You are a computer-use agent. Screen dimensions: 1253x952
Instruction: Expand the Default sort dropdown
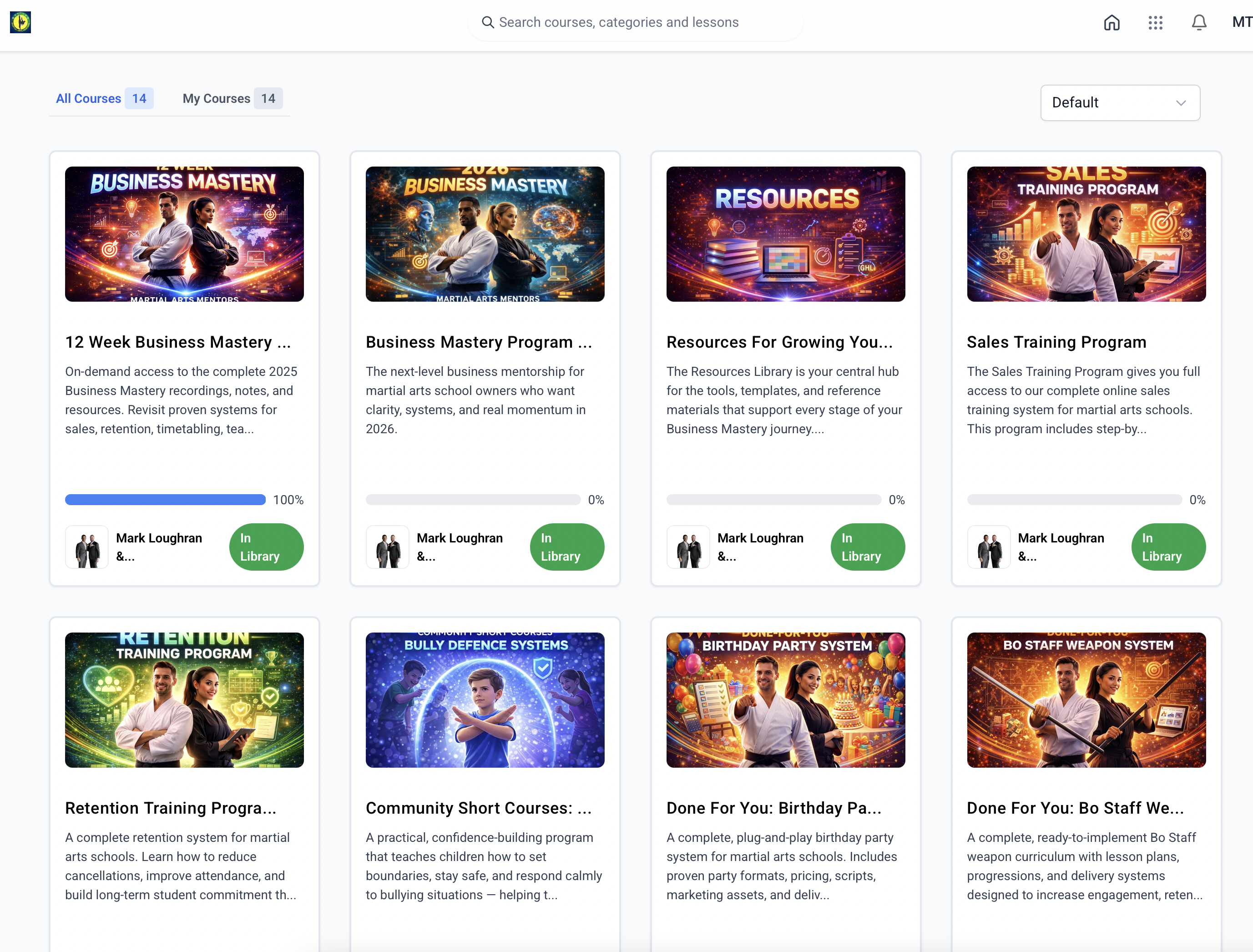pyautogui.click(x=1120, y=102)
